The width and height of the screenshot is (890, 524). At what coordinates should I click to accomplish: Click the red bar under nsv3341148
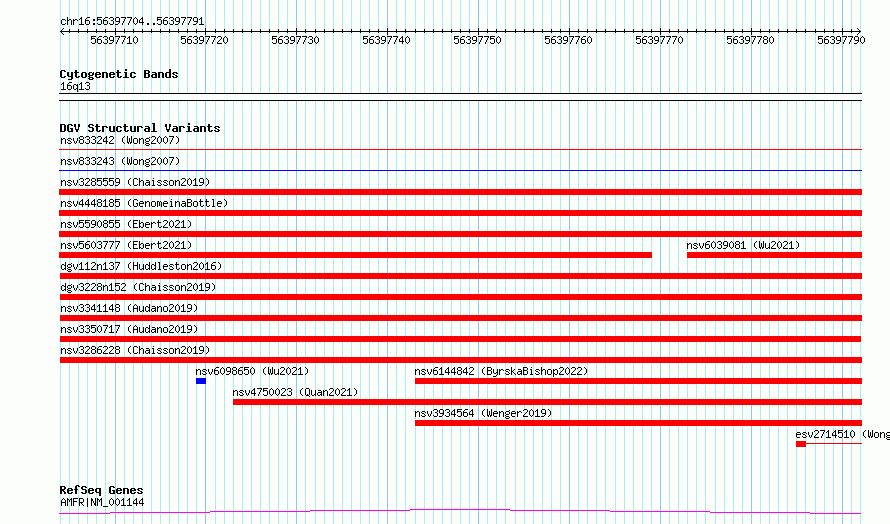(460, 318)
